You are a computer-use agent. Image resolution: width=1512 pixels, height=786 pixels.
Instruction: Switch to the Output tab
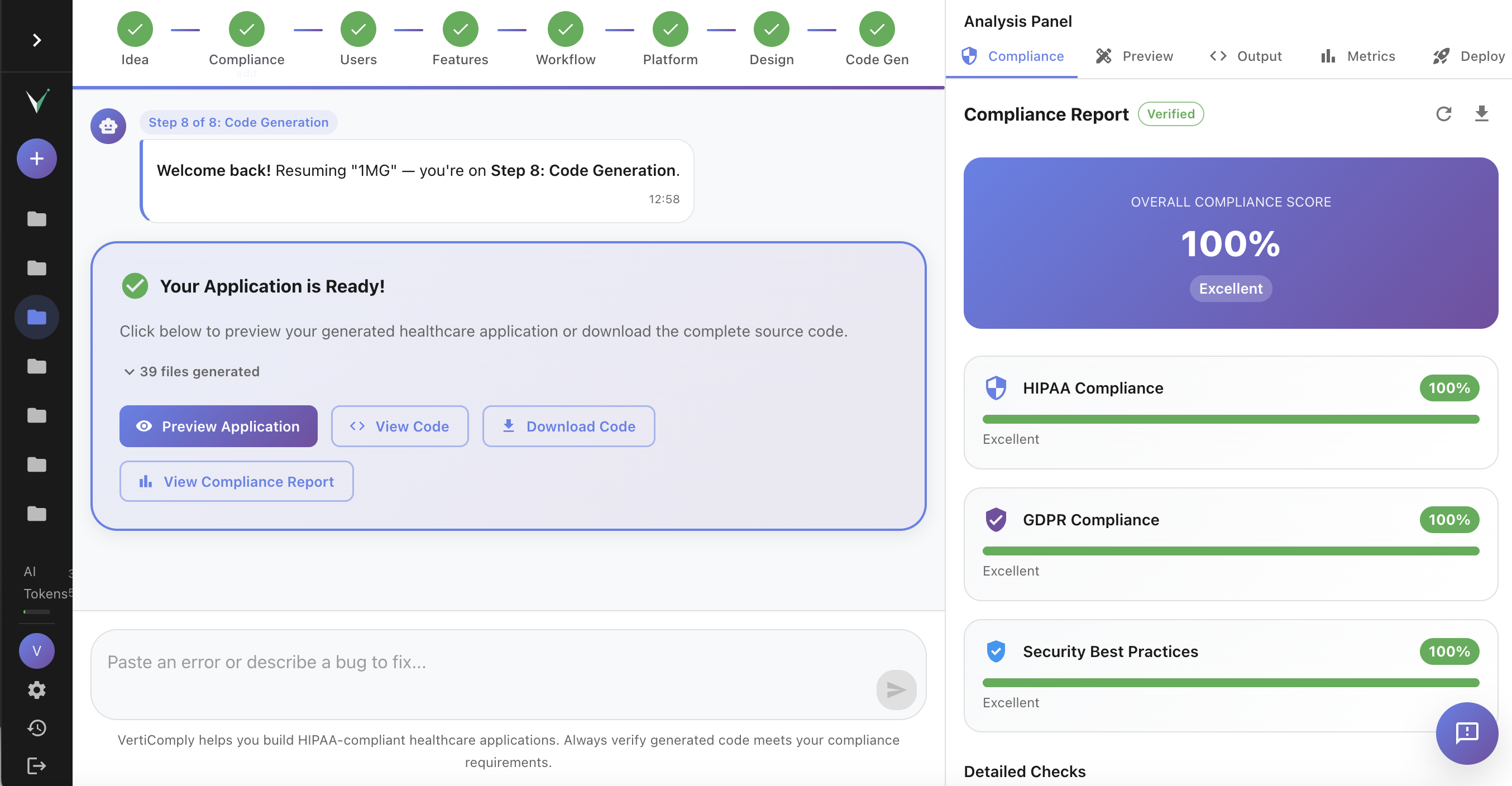click(x=1246, y=56)
